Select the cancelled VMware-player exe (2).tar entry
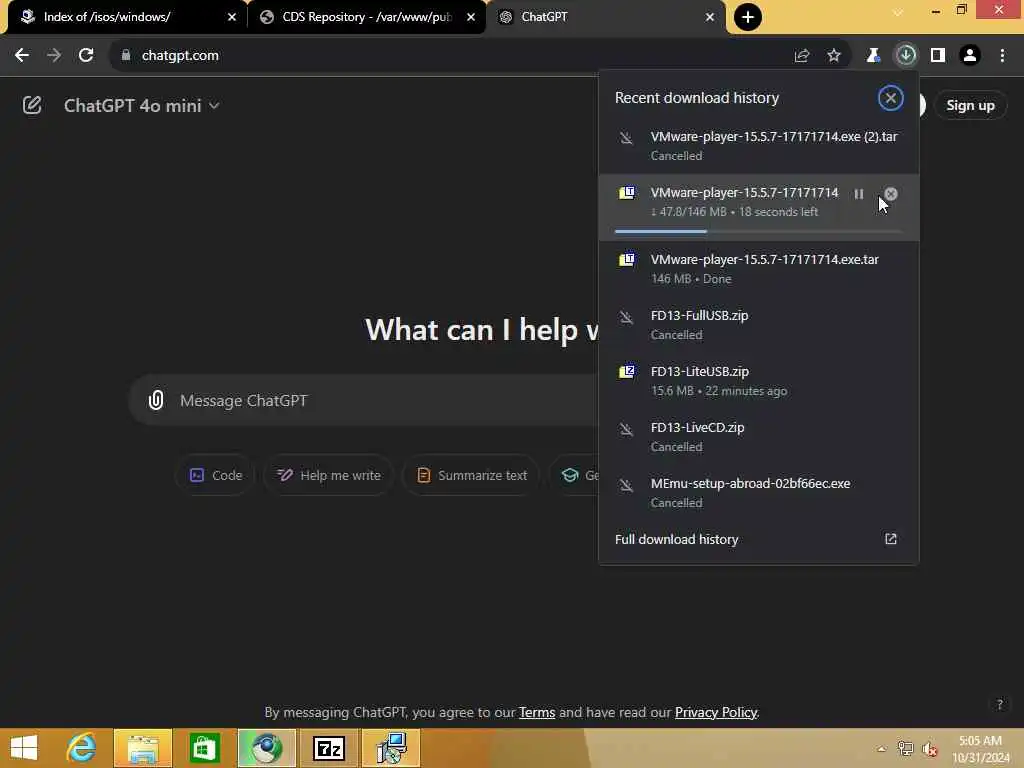The width and height of the screenshot is (1024, 768). (x=759, y=146)
